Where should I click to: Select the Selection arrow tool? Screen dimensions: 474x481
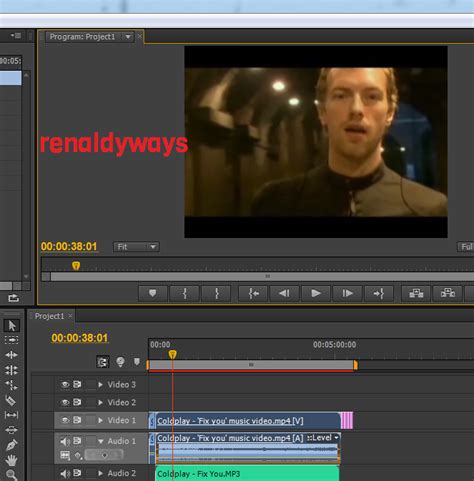coord(12,325)
